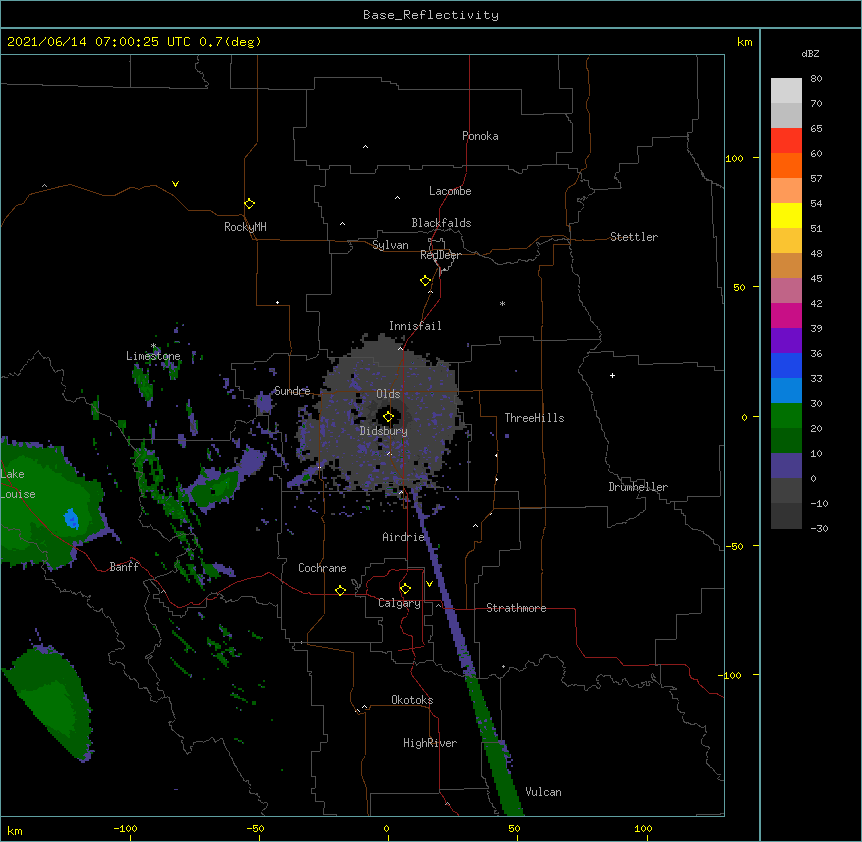Select the Calgary label
The height and width of the screenshot is (842, 862).
click(400, 603)
